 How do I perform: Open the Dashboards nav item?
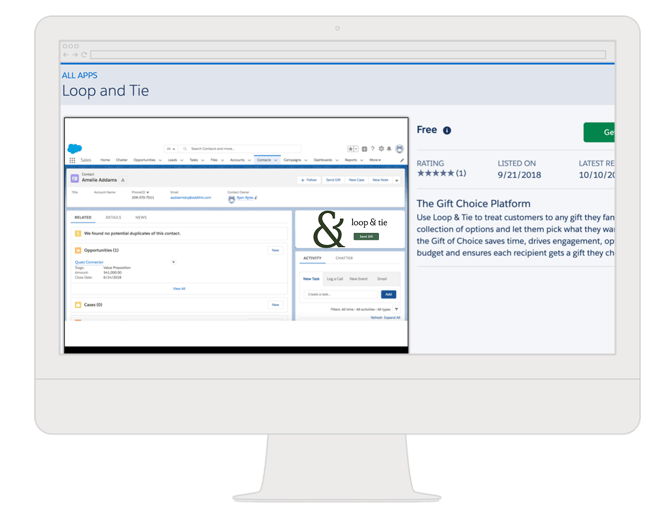[323, 160]
